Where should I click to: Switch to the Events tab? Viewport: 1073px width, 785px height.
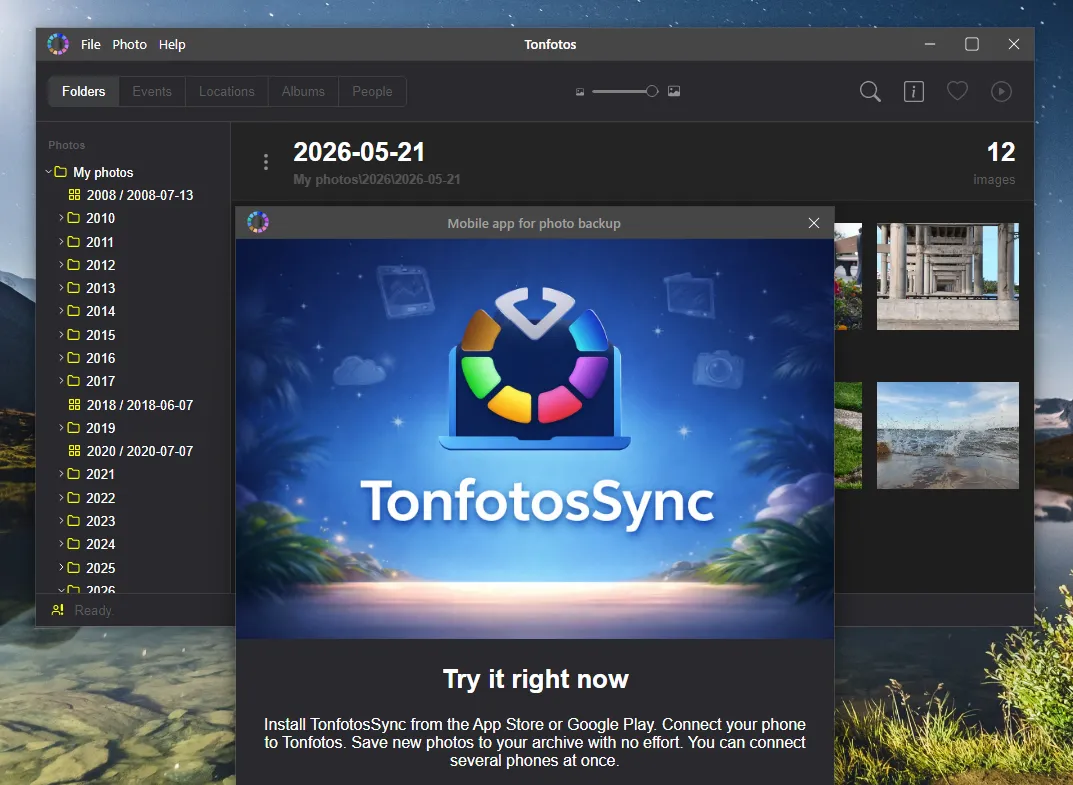[152, 92]
